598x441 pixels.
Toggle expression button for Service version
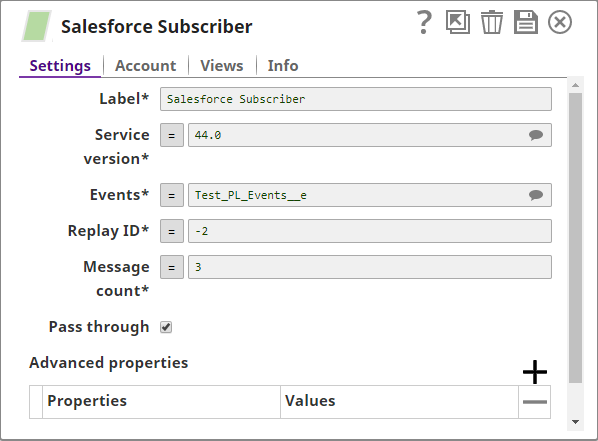tap(172, 135)
